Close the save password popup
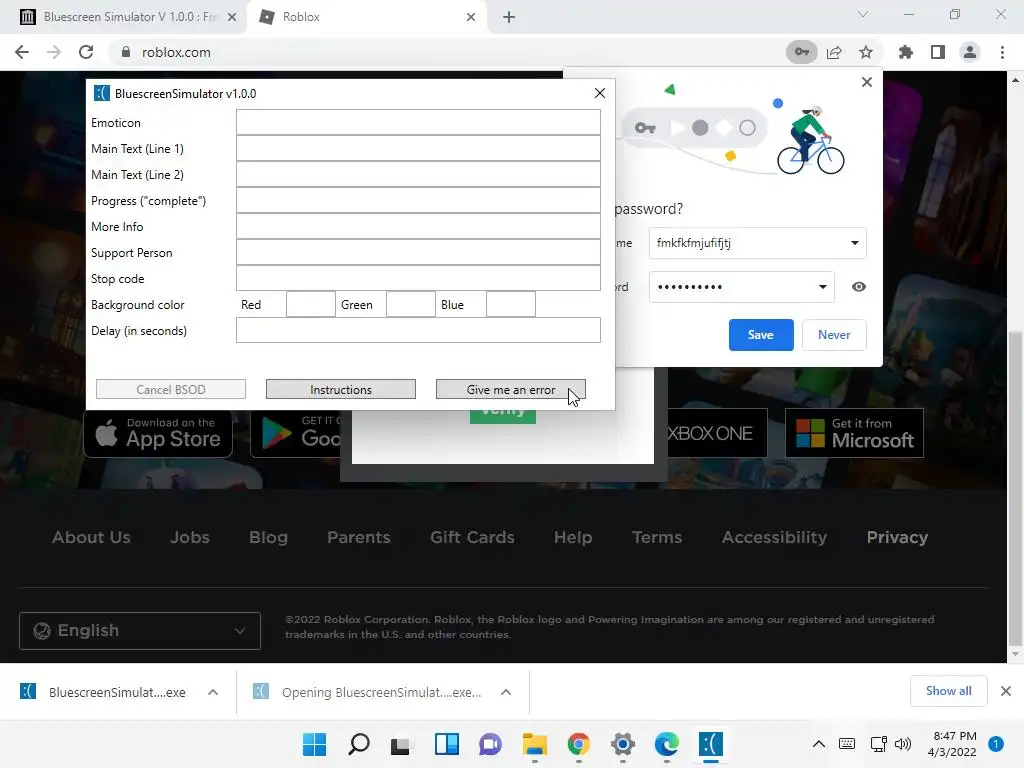Viewport: 1024px width, 768px height. (x=867, y=82)
